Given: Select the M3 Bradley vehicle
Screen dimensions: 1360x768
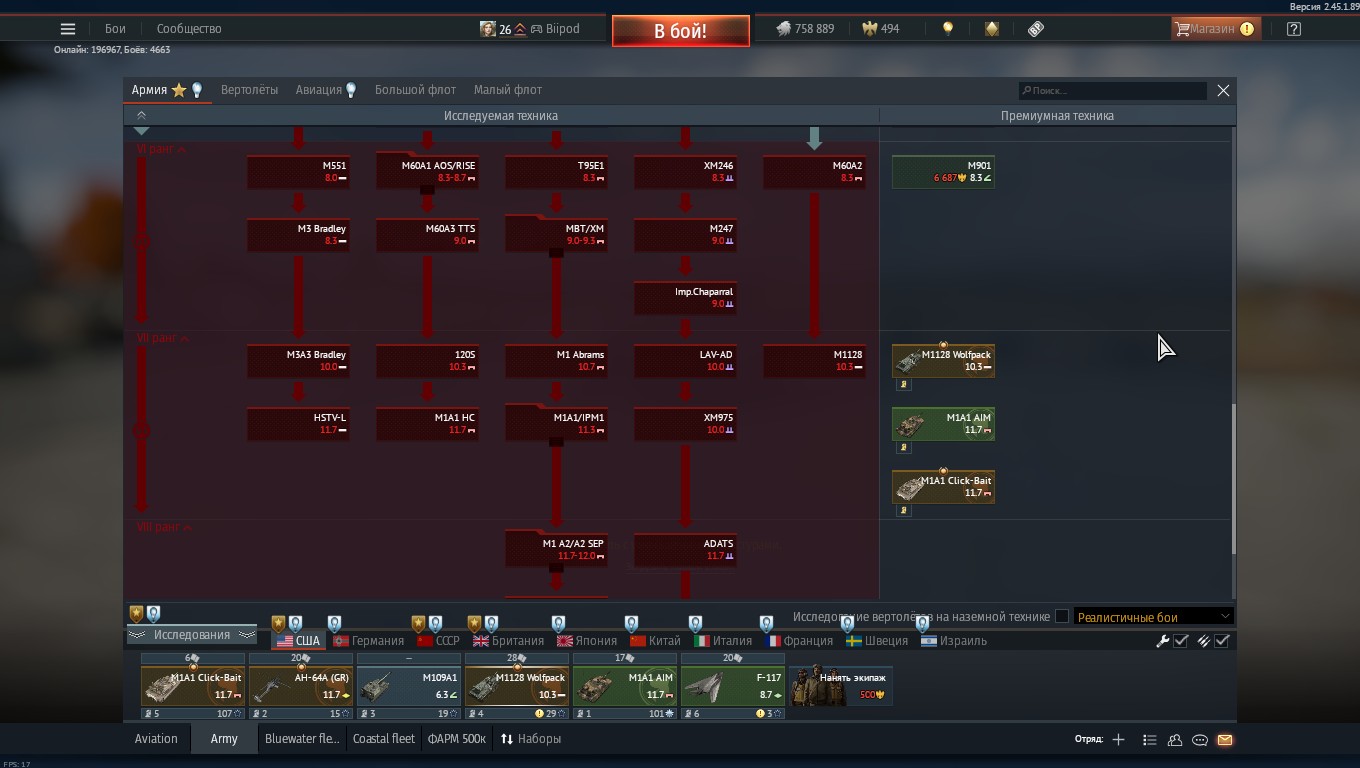Looking at the screenshot, I should [298, 235].
